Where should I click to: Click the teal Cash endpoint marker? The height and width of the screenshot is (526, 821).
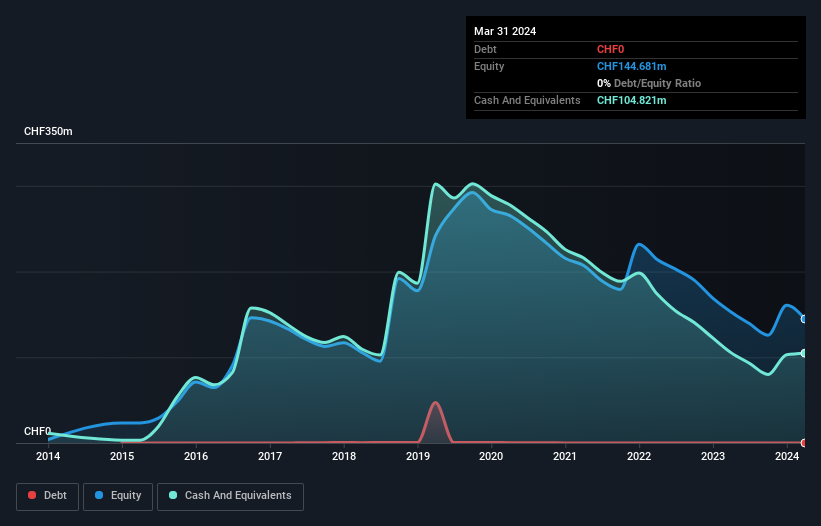click(803, 353)
